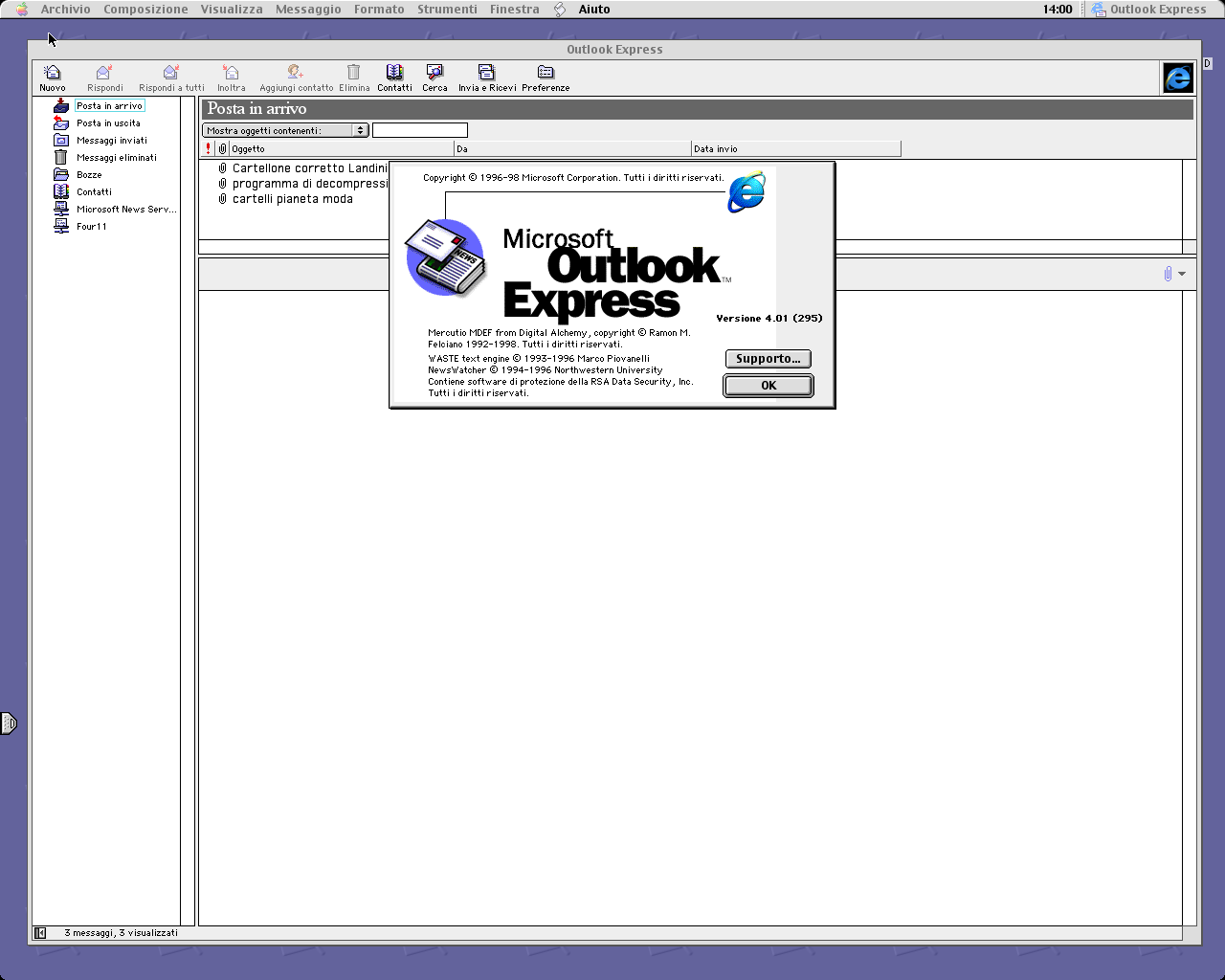Click the Inoltra toolbar icon
This screenshot has height=980, width=1225.
231,78
